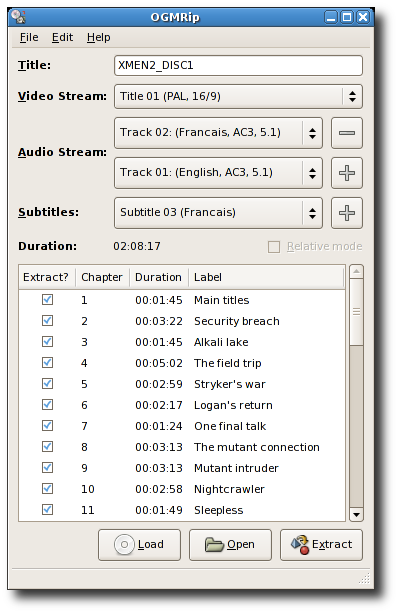The image size is (398, 613).
Task: Open the Edit menu
Action: click(x=63, y=37)
